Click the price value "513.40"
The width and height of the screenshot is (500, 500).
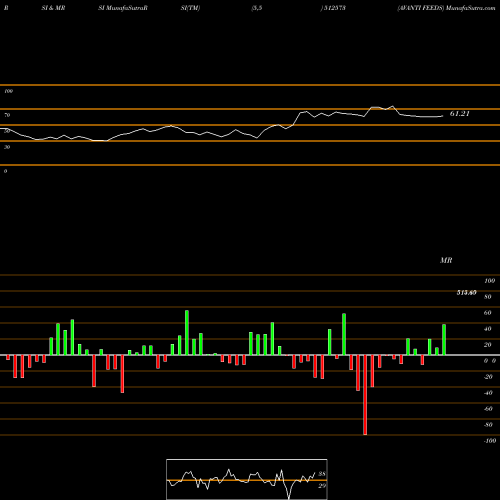pyautogui.click(x=466, y=293)
